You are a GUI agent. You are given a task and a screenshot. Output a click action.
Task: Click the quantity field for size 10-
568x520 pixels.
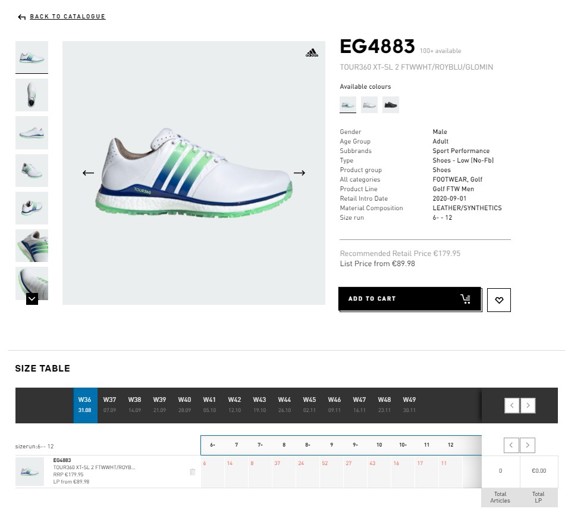click(x=403, y=472)
